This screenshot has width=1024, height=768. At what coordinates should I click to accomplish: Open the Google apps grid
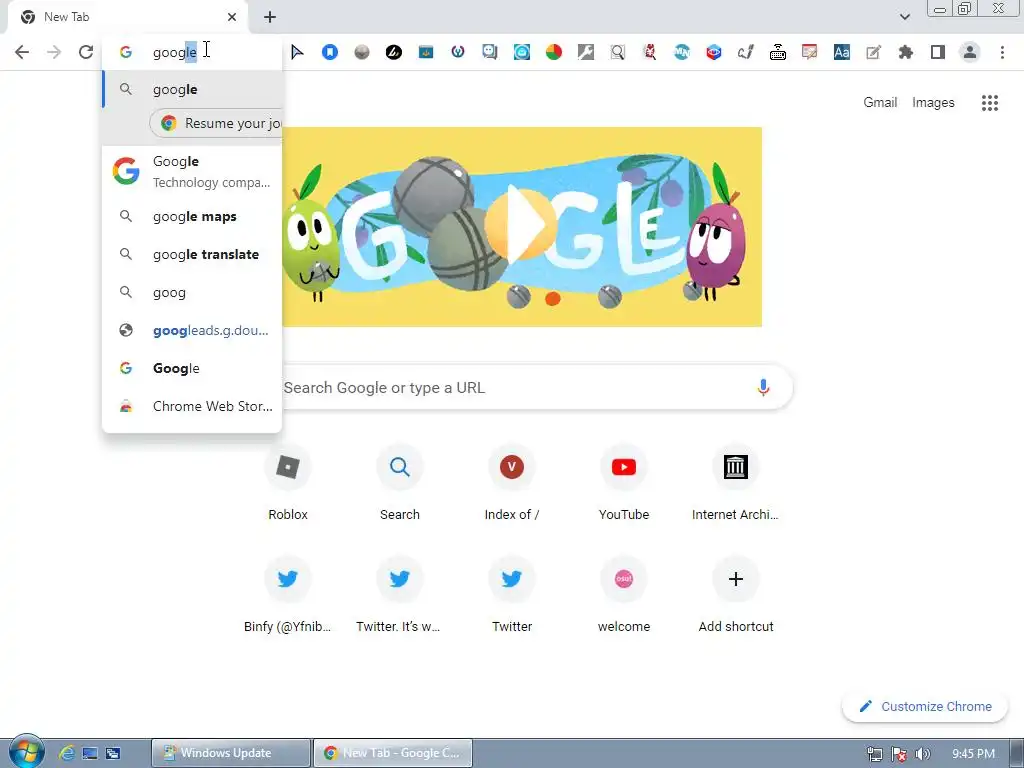click(x=990, y=103)
